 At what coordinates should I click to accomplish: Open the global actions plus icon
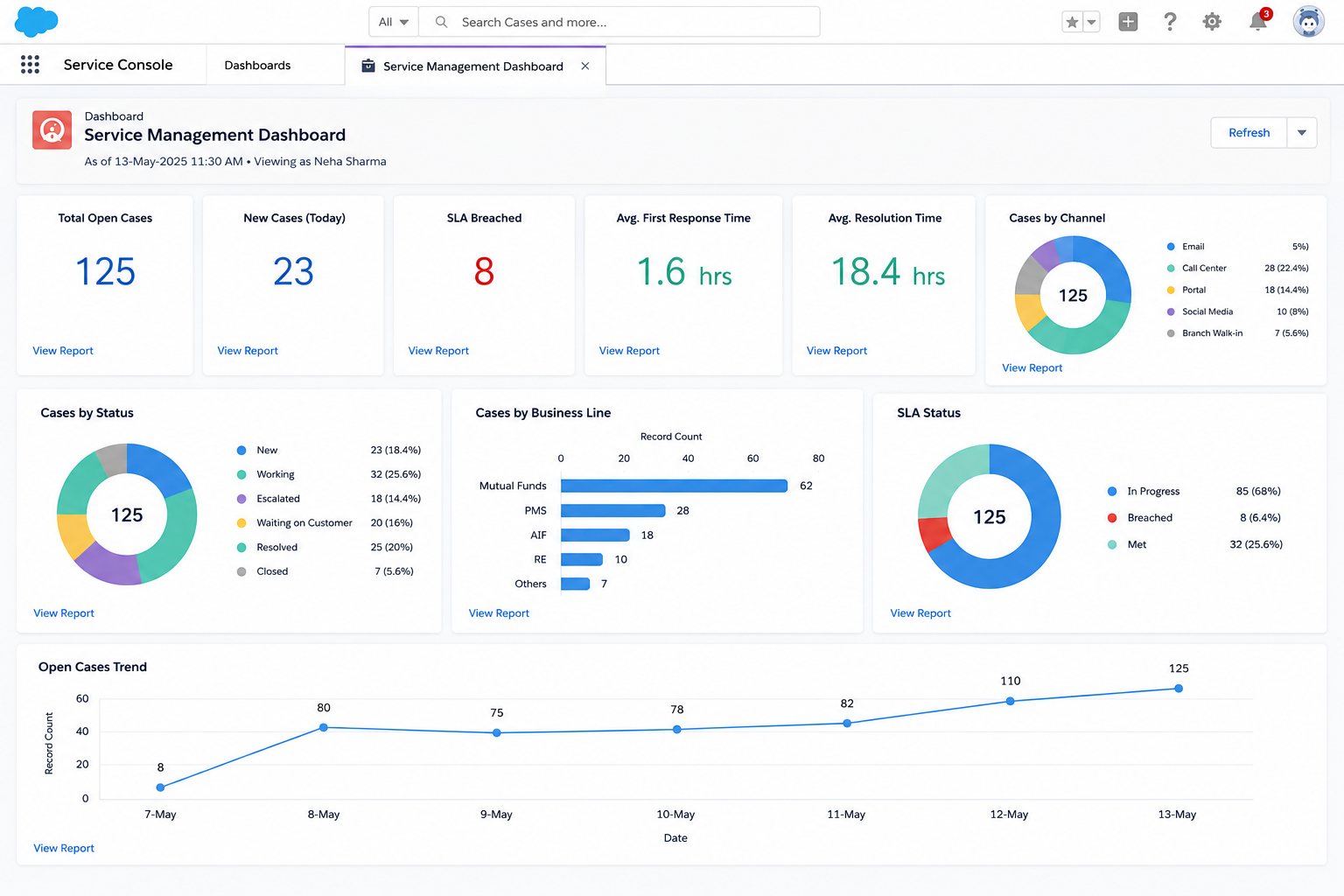click(x=1129, y=22)
